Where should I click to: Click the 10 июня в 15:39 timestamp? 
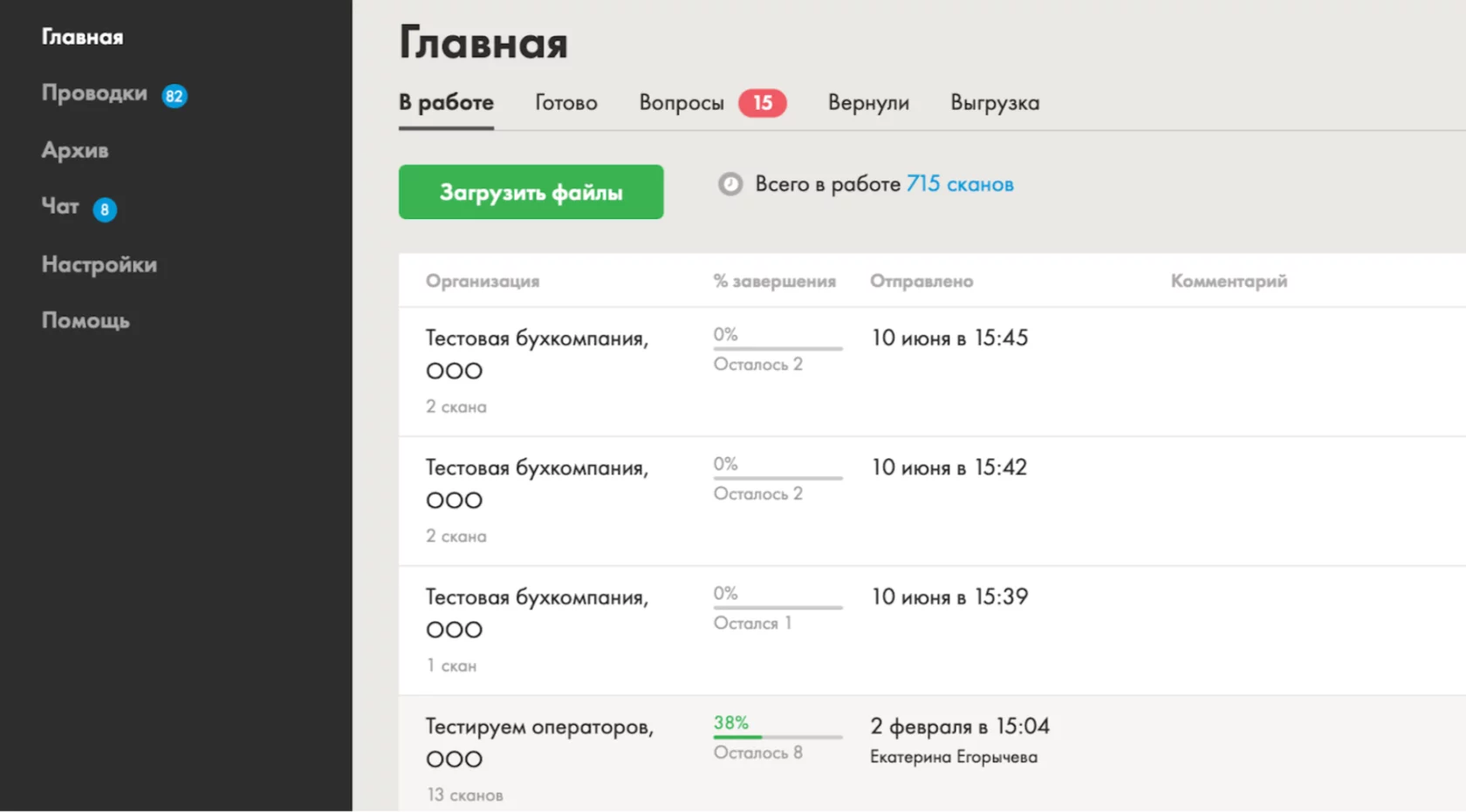pos(949,597)
